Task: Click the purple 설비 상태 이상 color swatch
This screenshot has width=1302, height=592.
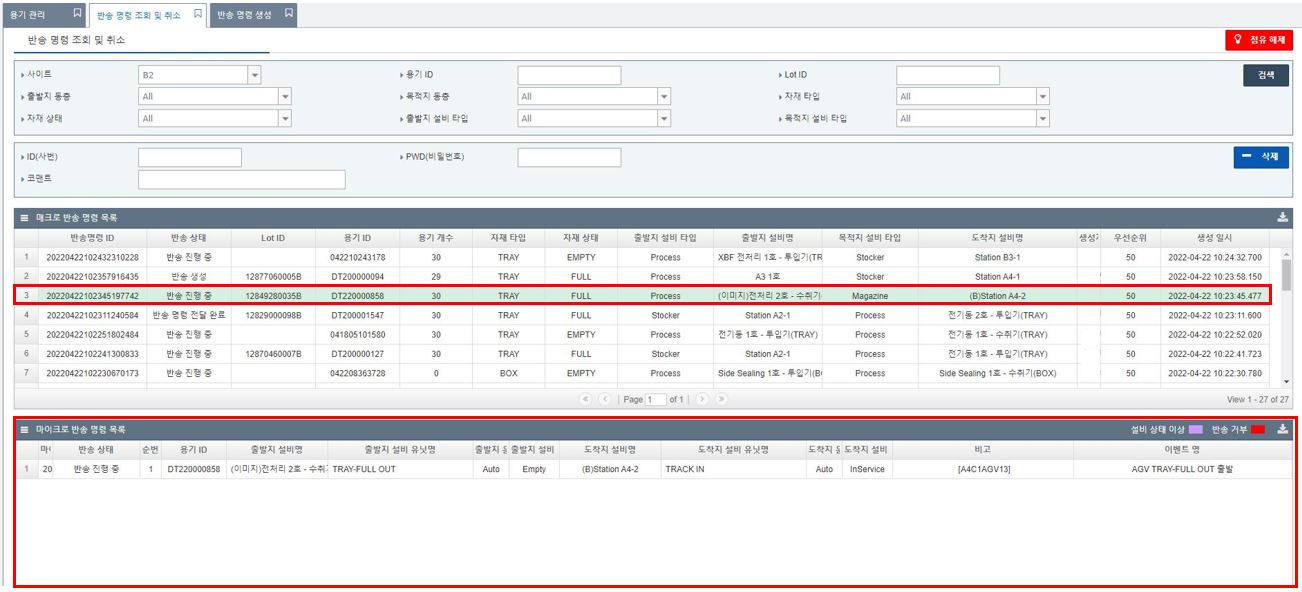Action: (x=1195, y=429)
